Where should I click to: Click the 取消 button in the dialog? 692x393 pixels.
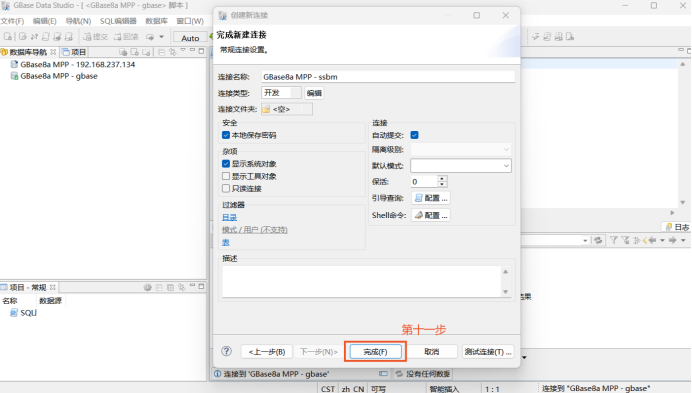click(x=432, y=351)
